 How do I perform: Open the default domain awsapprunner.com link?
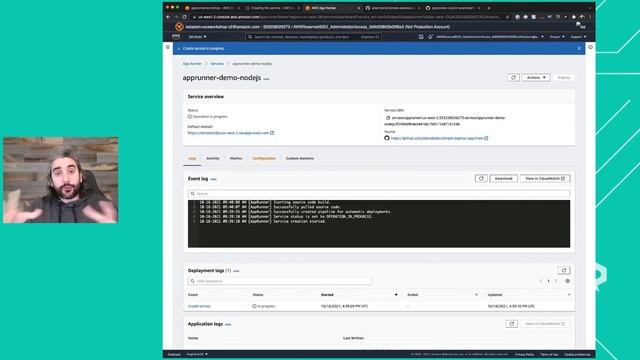pyautogui.click(x=231, y=133)
